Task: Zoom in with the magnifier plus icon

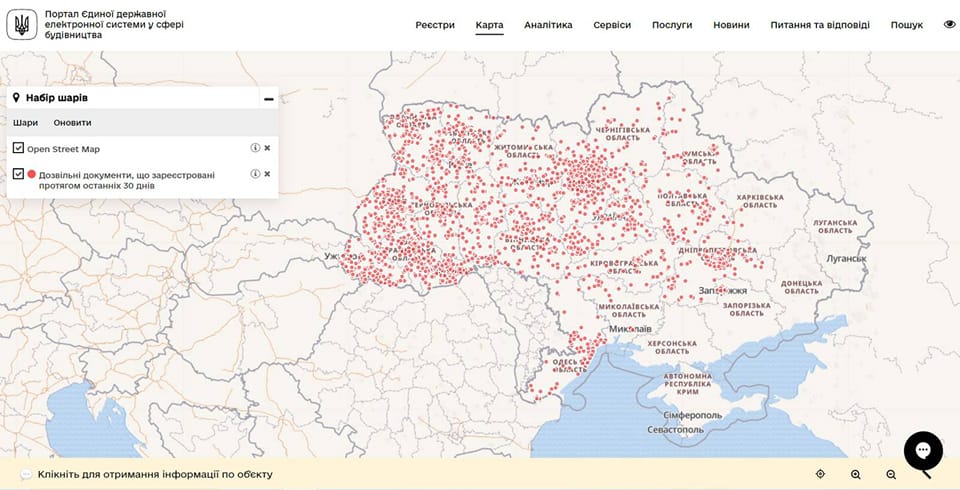Action: [x=856, y=474]
